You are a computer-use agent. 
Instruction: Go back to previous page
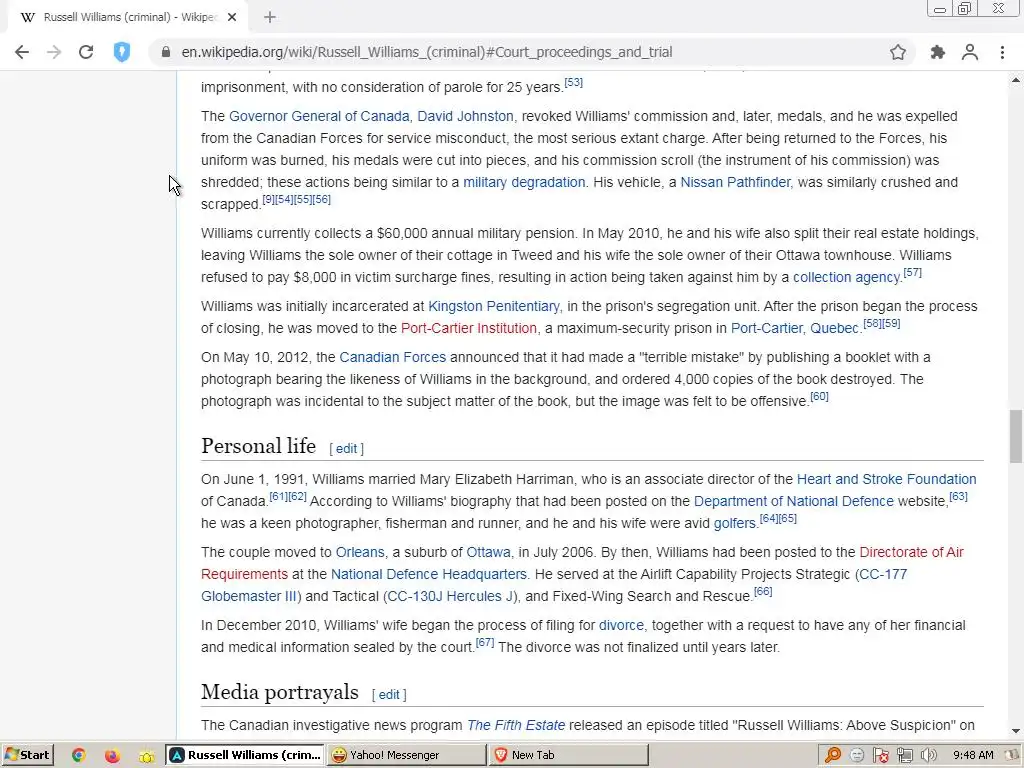[22, 52]
